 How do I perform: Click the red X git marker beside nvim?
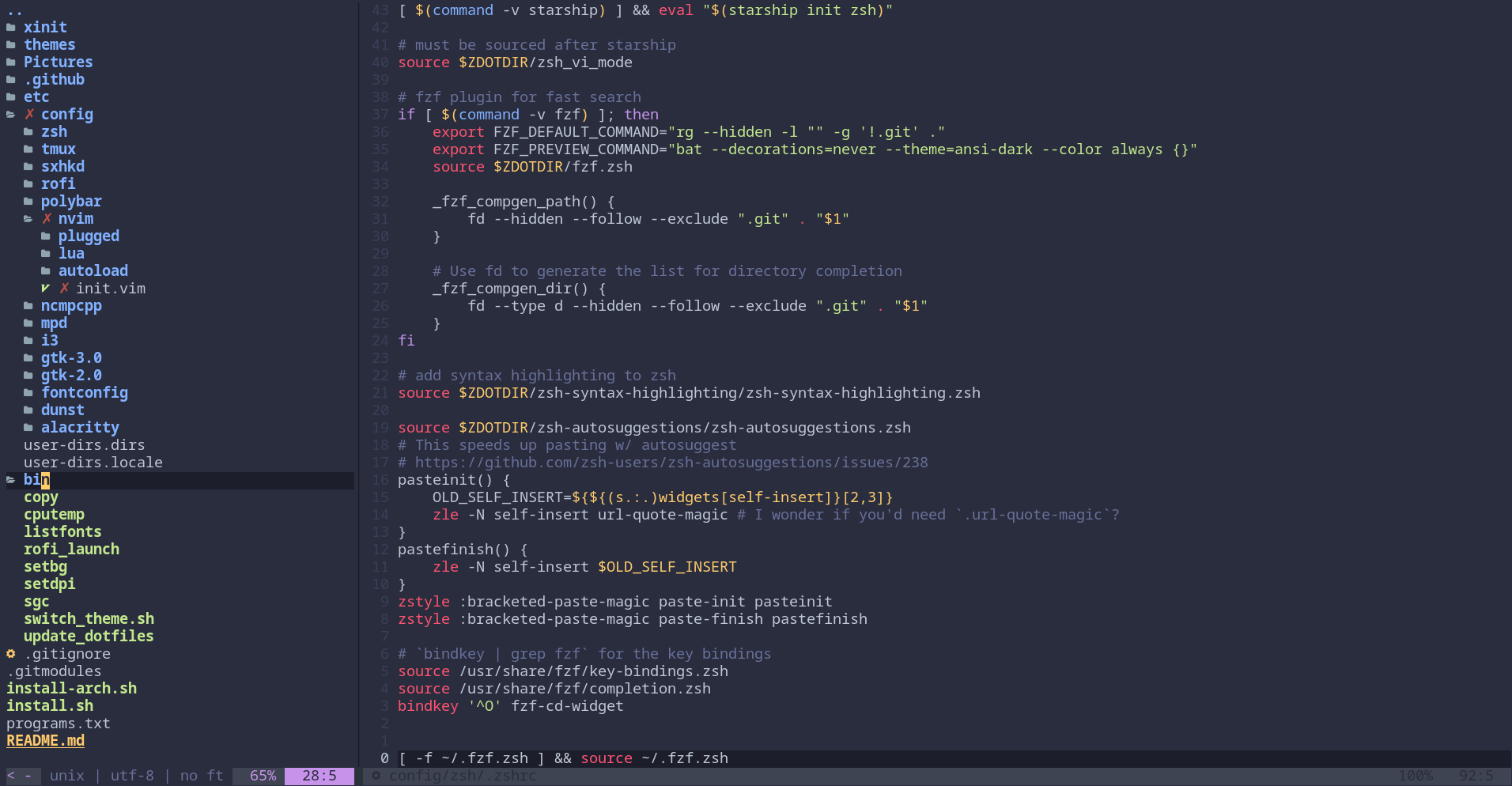point(47,219)
